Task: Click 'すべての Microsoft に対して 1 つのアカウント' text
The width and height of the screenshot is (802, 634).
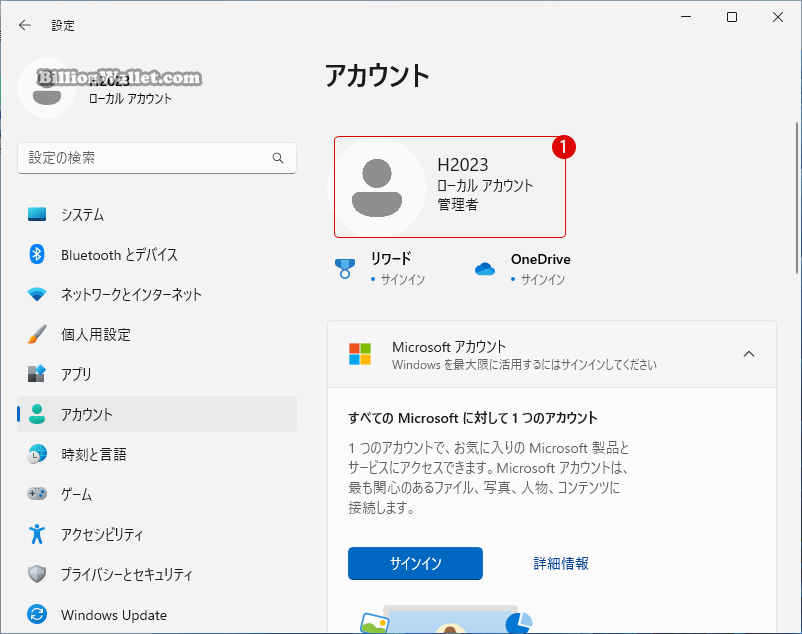Action: click(473, 418)
